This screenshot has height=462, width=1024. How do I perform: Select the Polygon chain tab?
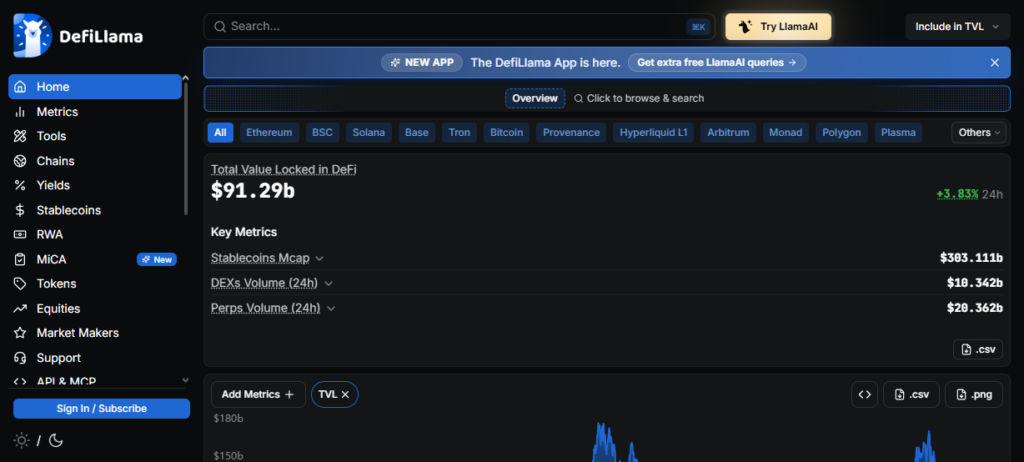point(842,133)
